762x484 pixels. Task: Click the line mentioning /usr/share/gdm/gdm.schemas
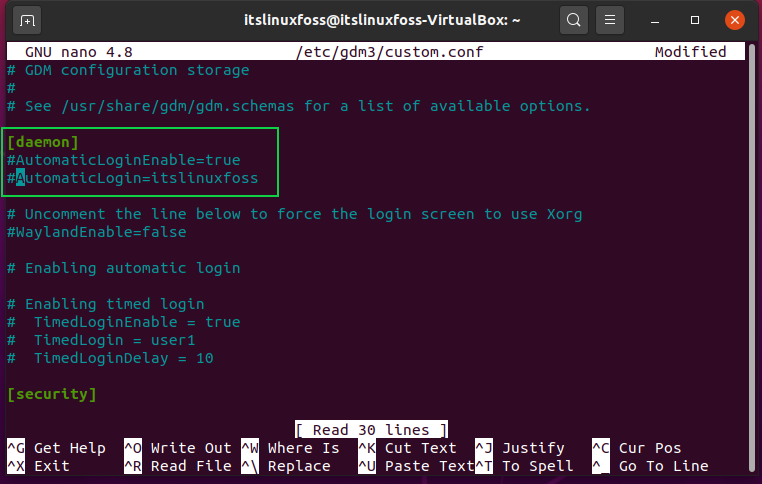pos(299,106)
